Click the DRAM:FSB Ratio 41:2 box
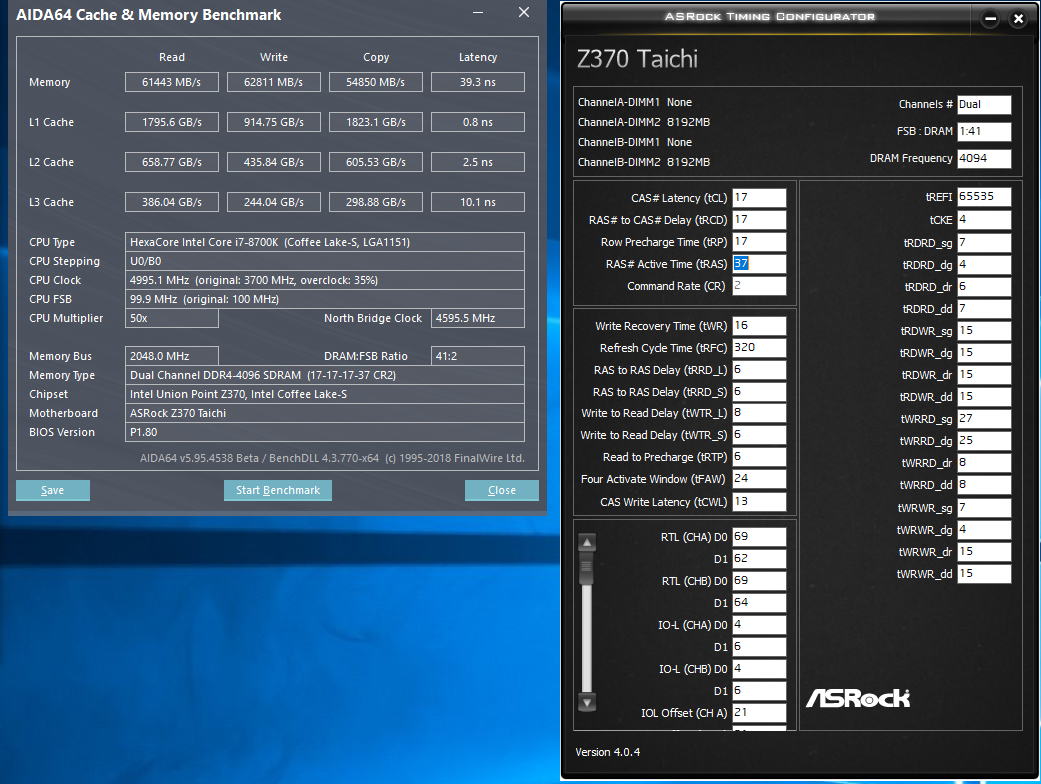This screenshot has width=1041, height=784. coord(478,356)
